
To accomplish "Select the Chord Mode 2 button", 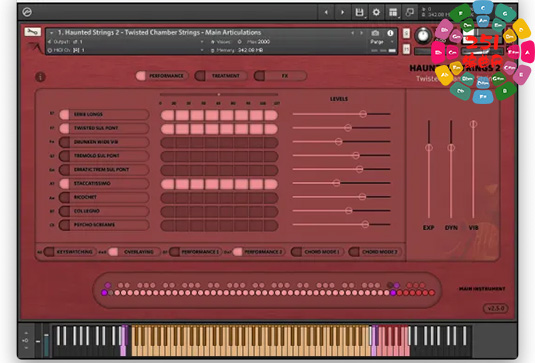I will point(375,252).
